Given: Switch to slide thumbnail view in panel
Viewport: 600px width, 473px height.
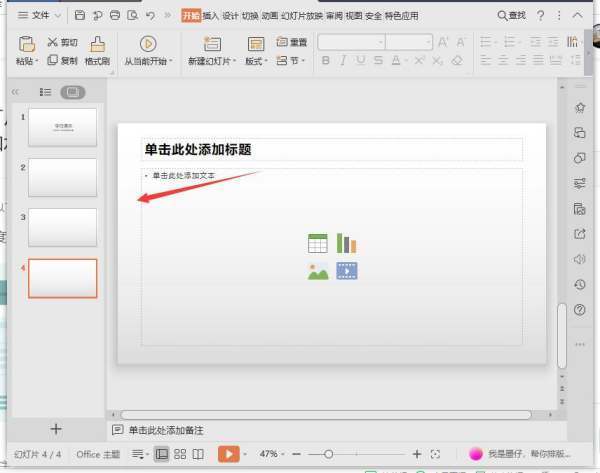Looking at the screenshot, I should tap(72, 92).
